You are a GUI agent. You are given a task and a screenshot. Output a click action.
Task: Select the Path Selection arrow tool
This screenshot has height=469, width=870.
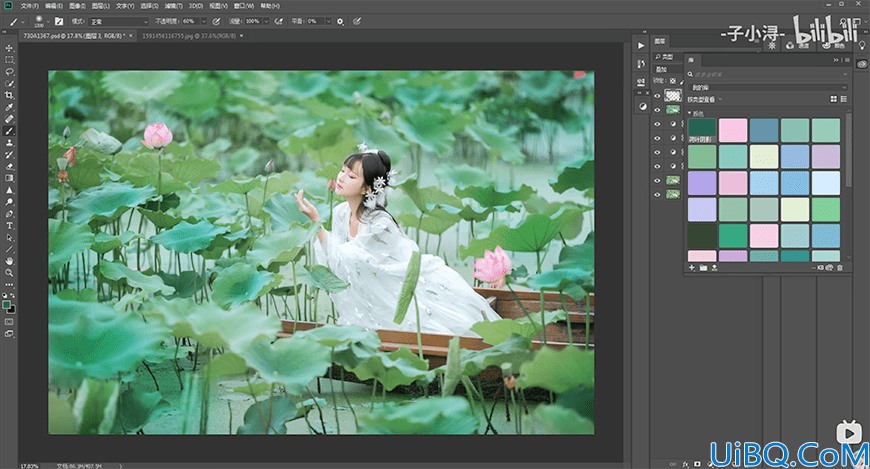(9, 238)
